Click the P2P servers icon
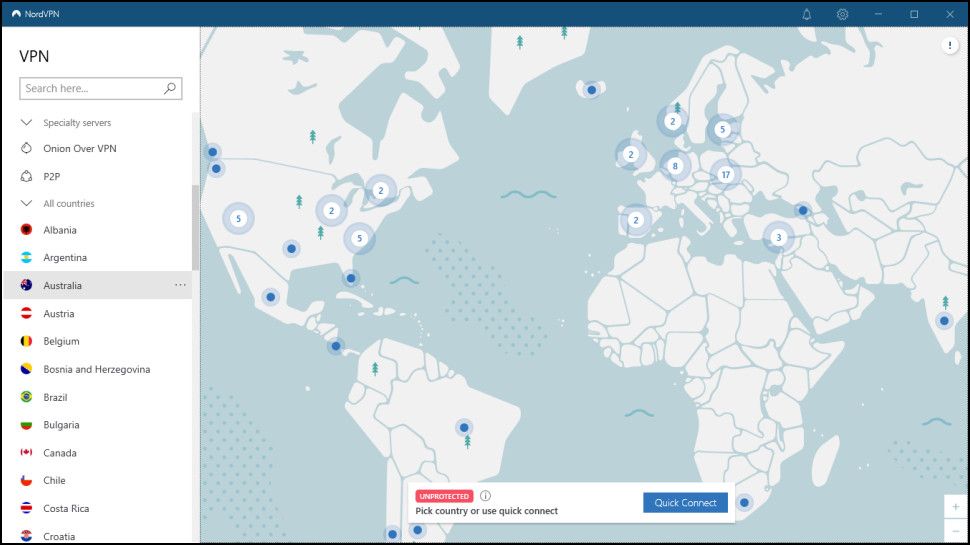The height and width of the screenshot is (545, 970). pos(26,176)
